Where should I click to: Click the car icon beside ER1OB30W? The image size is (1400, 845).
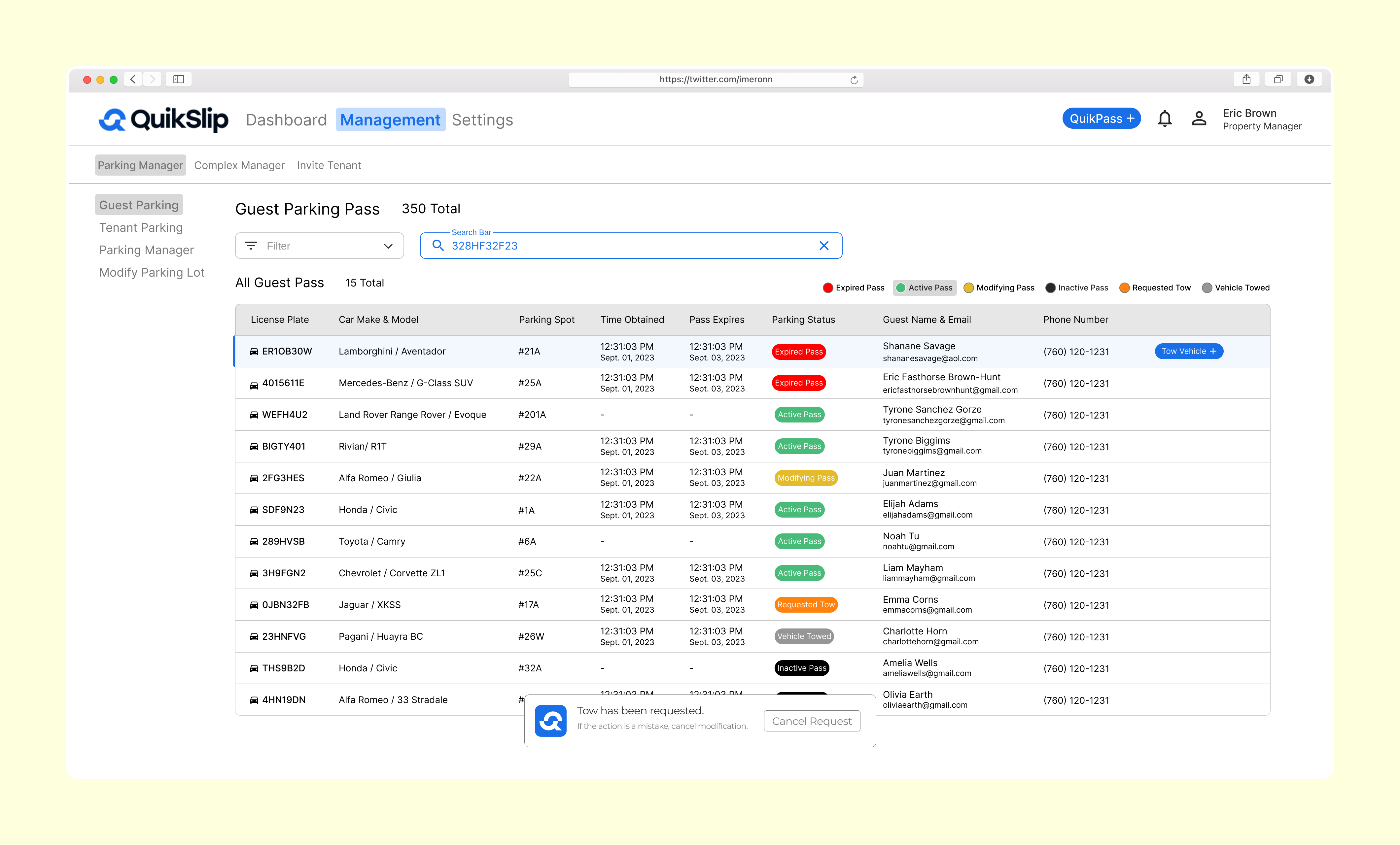coord(254,352)
